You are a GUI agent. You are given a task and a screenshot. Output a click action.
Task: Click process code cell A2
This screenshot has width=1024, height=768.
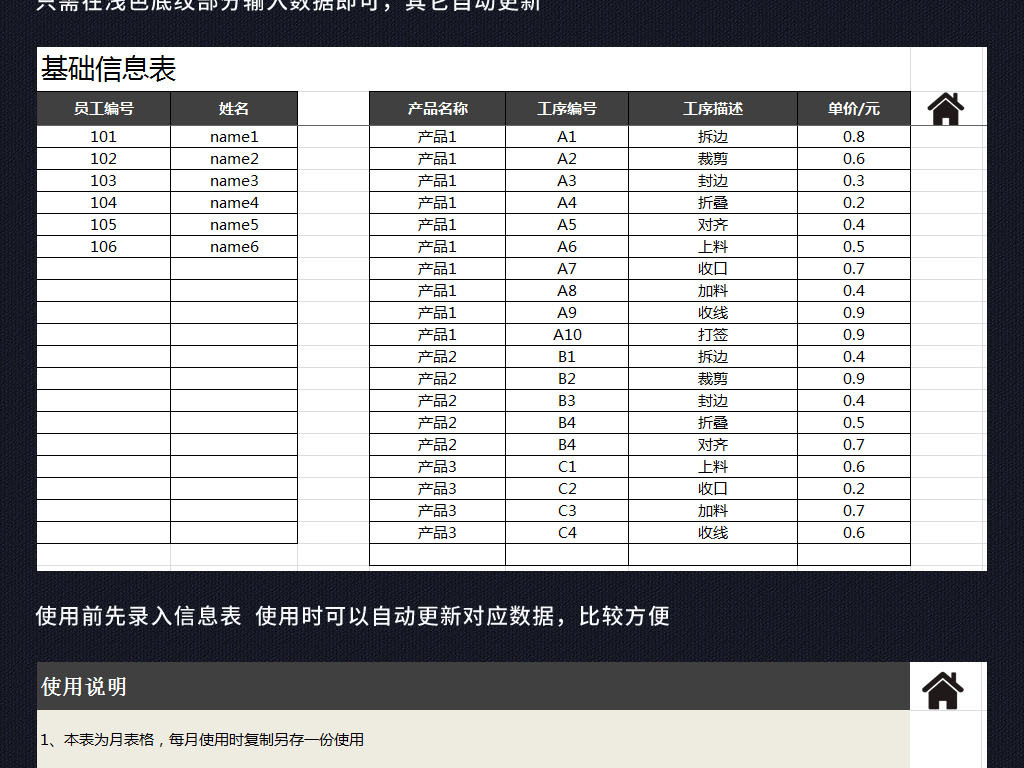point(567,159)
